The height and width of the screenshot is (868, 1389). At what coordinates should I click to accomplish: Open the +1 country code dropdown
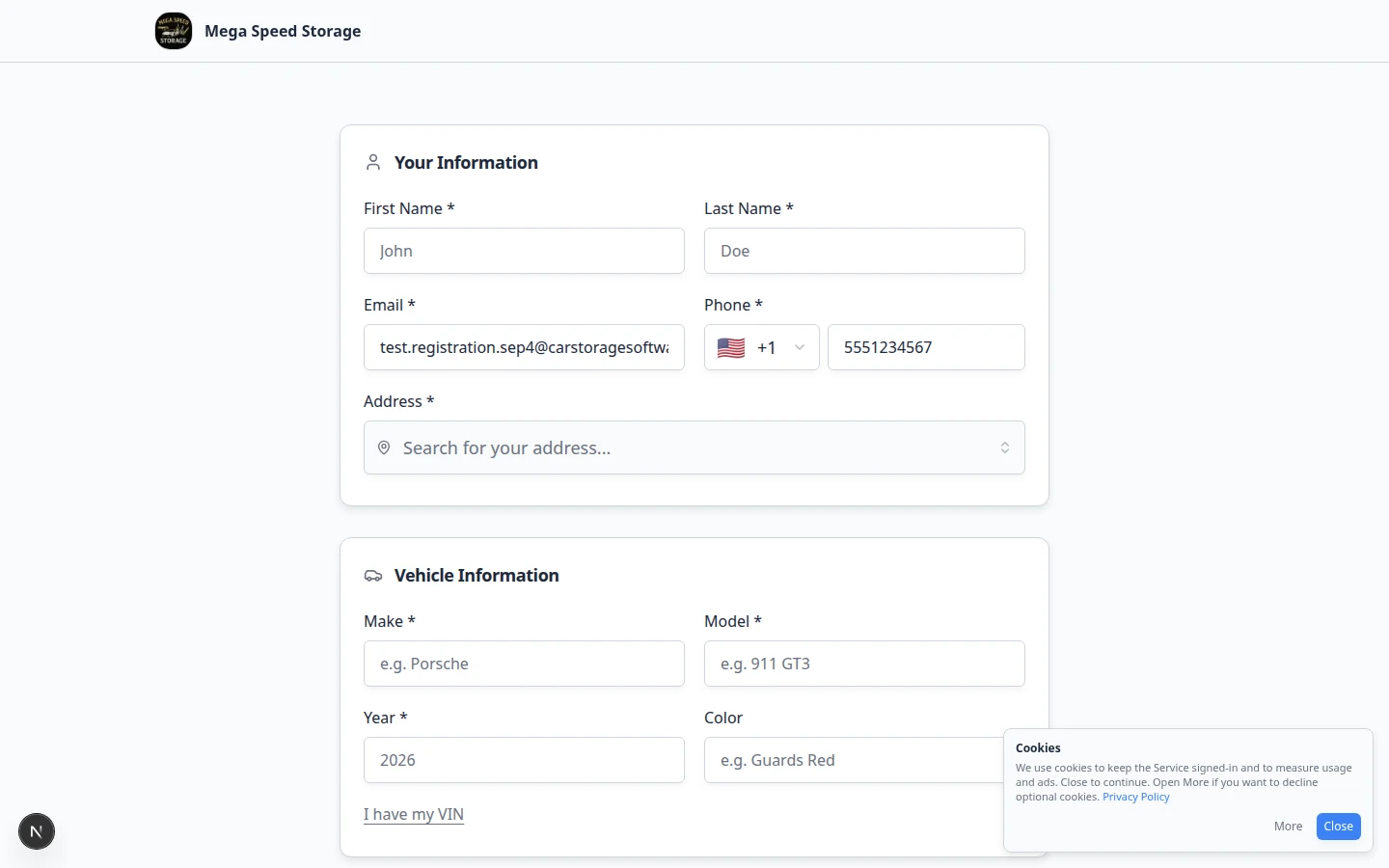[x=762, y=347]
